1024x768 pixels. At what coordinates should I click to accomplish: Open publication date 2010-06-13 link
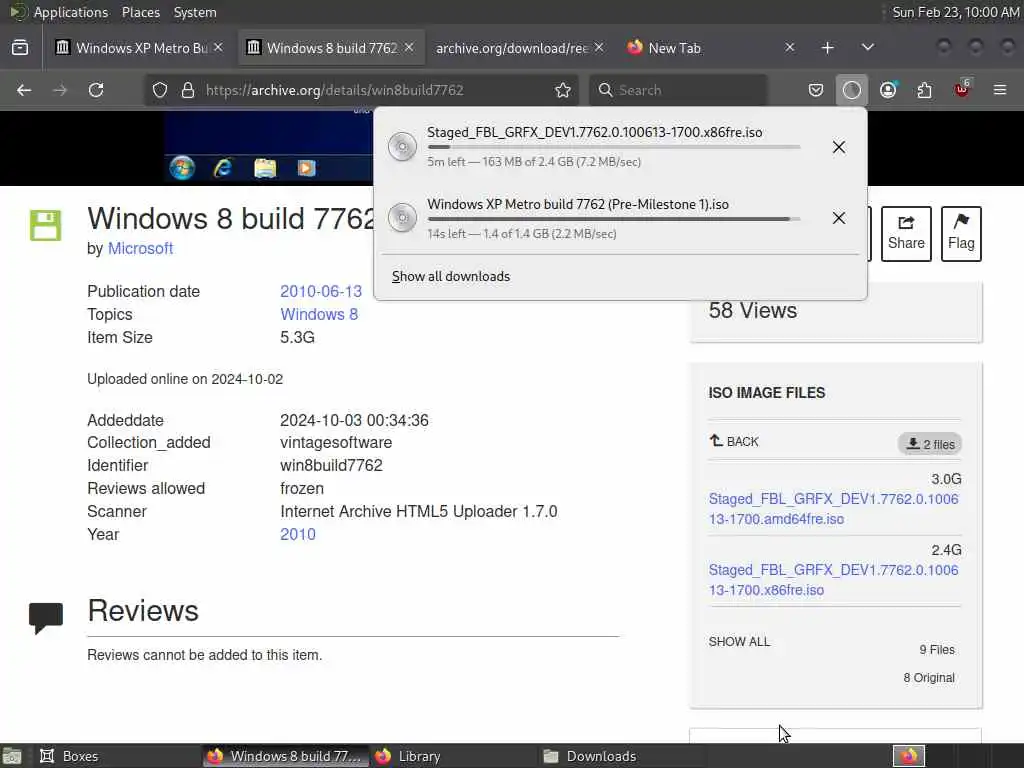[321, 291]
